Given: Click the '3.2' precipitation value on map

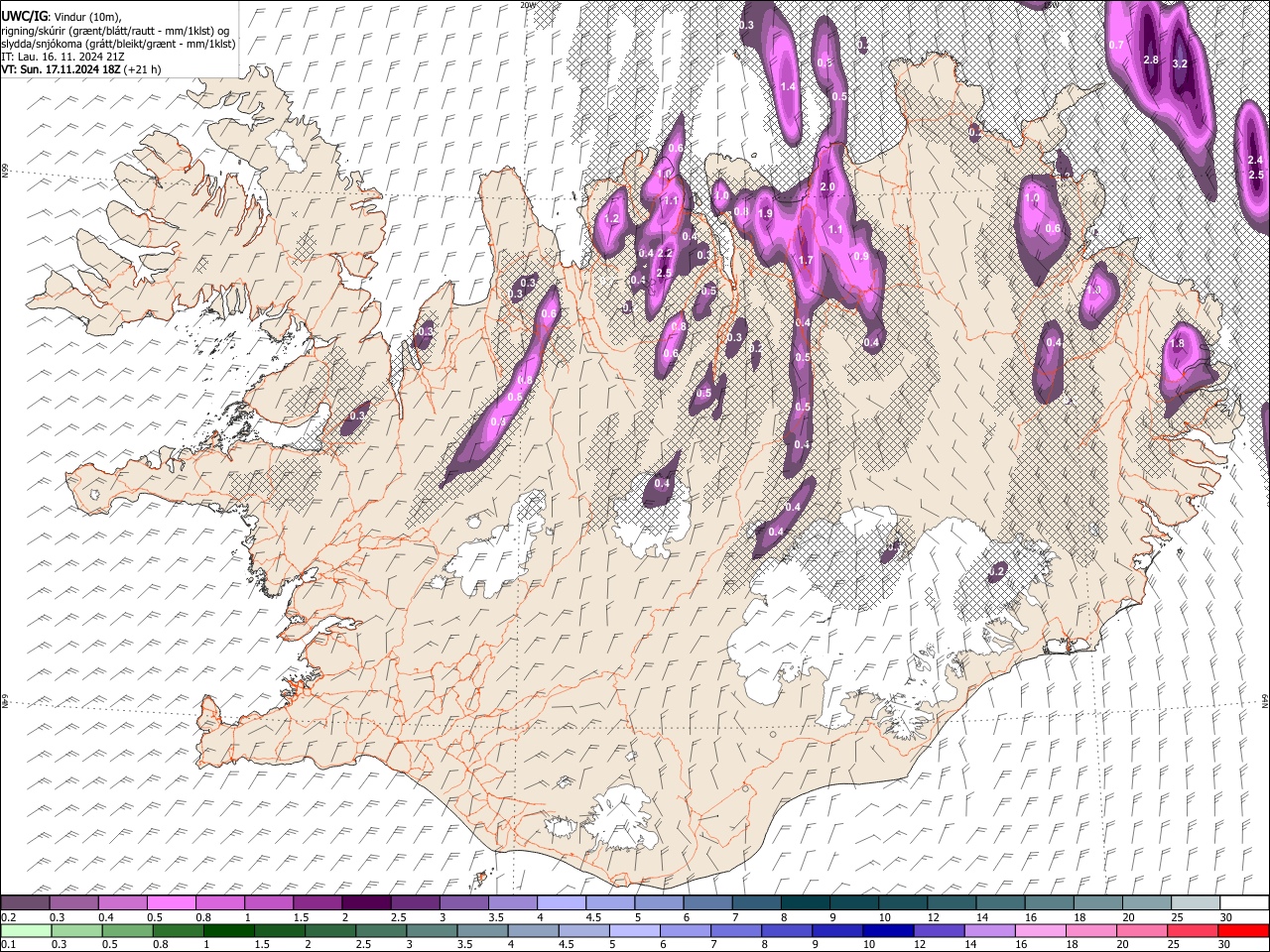Looking at the screenshot, I should pyautogui.click(x=1180, y=63).
